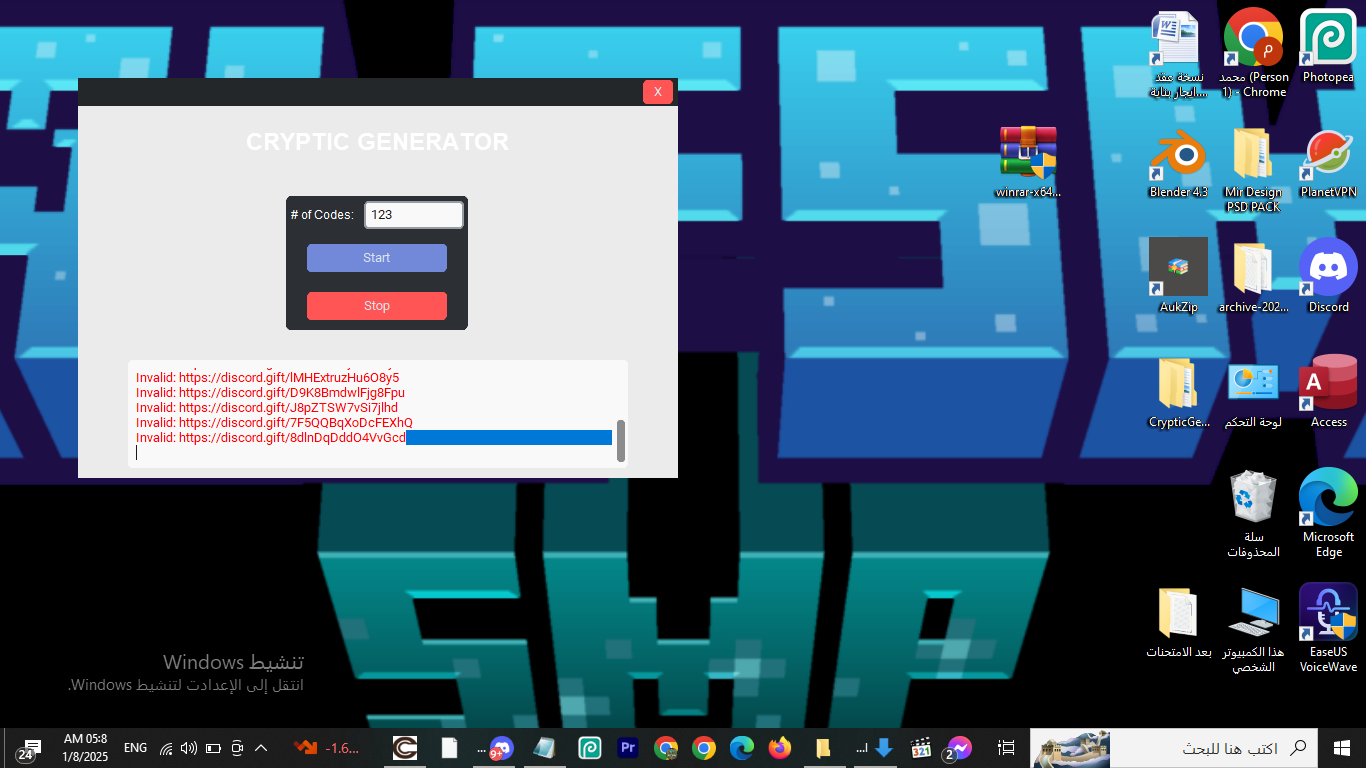
Task: Open the EaseUS VoiceWave desktop shortcut
Action: tap(1328, 628)
